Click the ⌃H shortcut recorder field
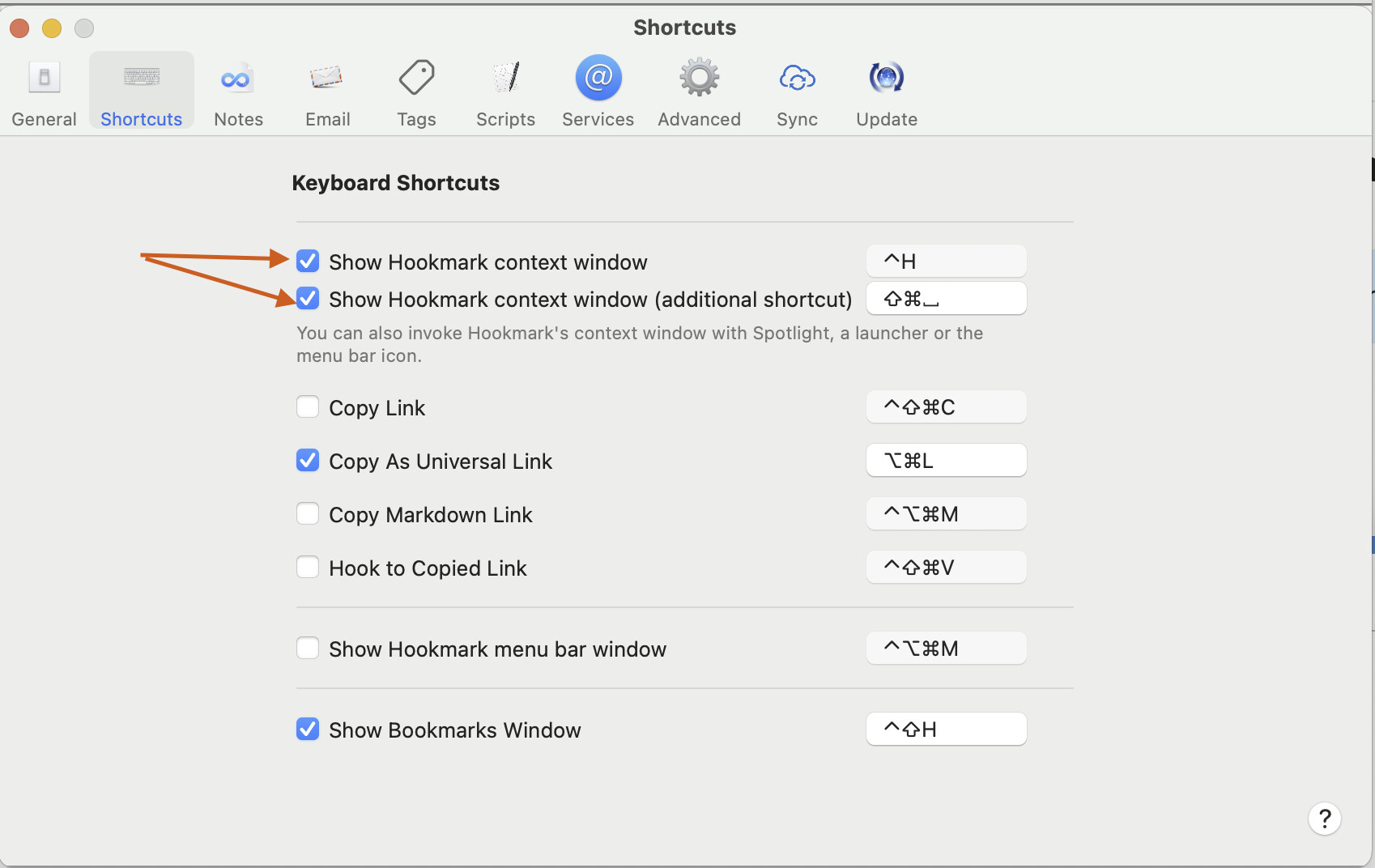The height and width of the screenshot is (868, 1375). click(x=946, y=262)
